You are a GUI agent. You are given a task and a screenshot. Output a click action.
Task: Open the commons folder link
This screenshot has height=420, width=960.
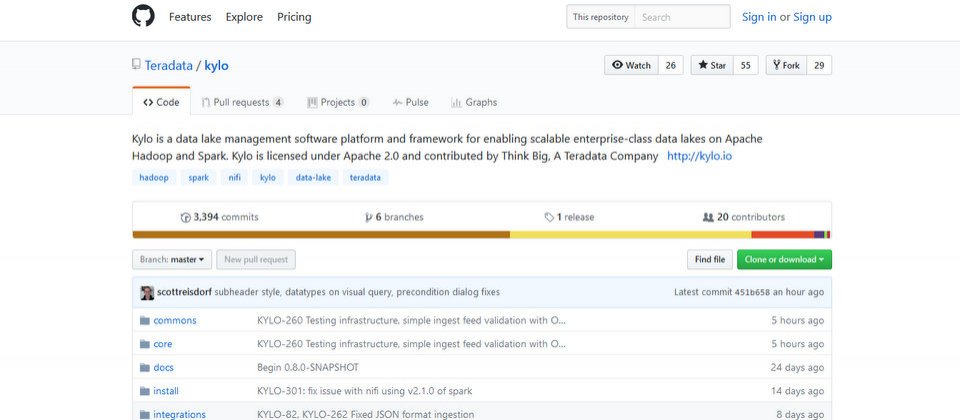174,320
